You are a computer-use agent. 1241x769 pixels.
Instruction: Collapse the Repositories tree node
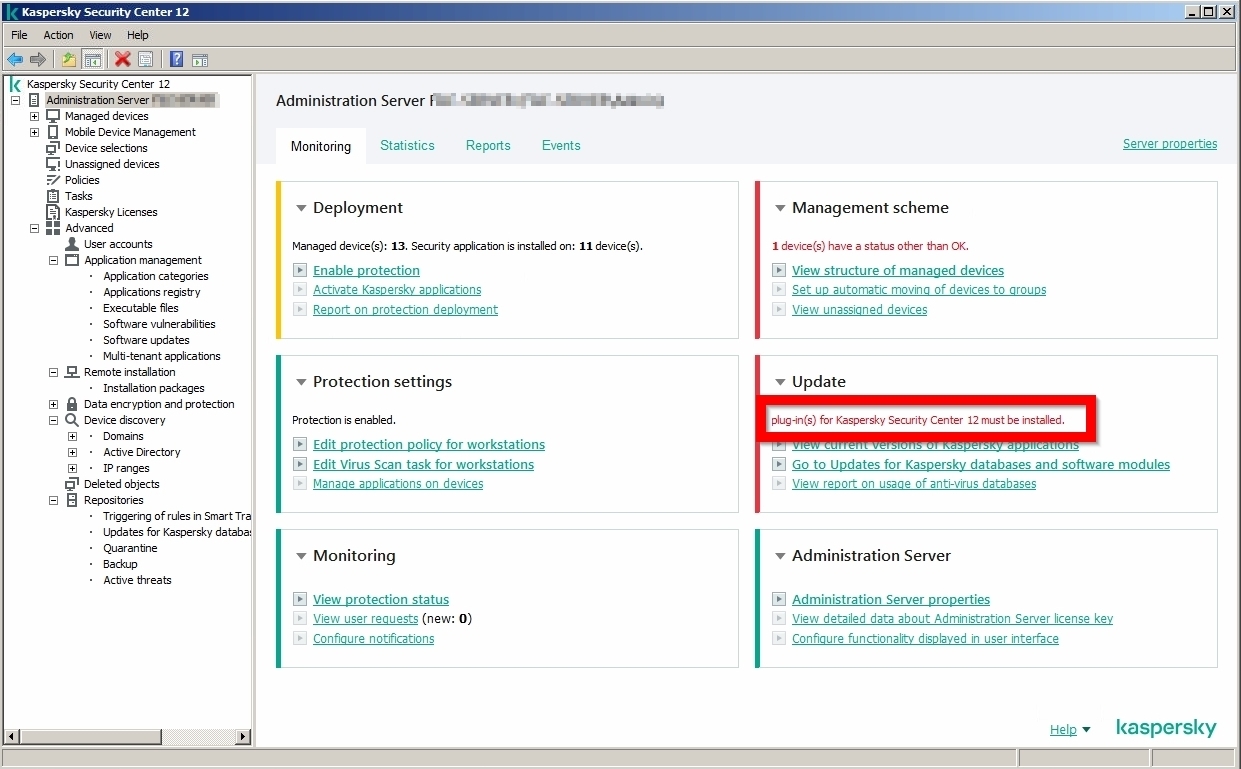click(53, 500)
